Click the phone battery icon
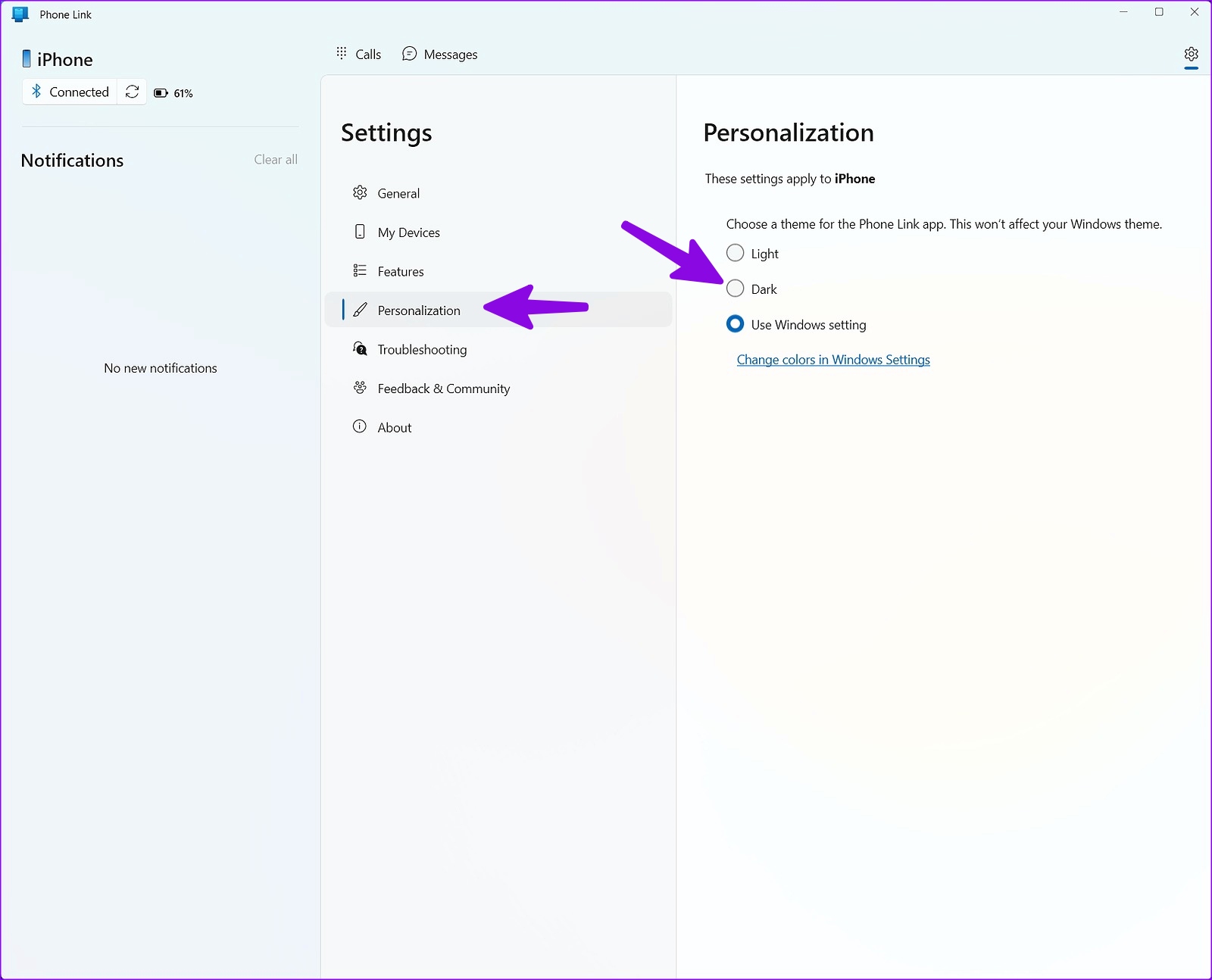This screenshot has width=1212, height=980. (161, 93)
